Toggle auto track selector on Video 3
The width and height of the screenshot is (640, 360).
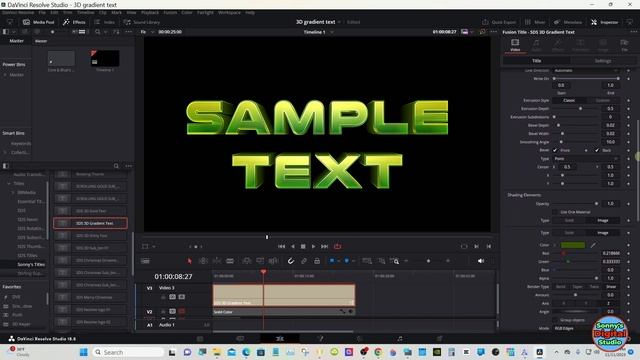pyautogui.click(x=172, y=297)
